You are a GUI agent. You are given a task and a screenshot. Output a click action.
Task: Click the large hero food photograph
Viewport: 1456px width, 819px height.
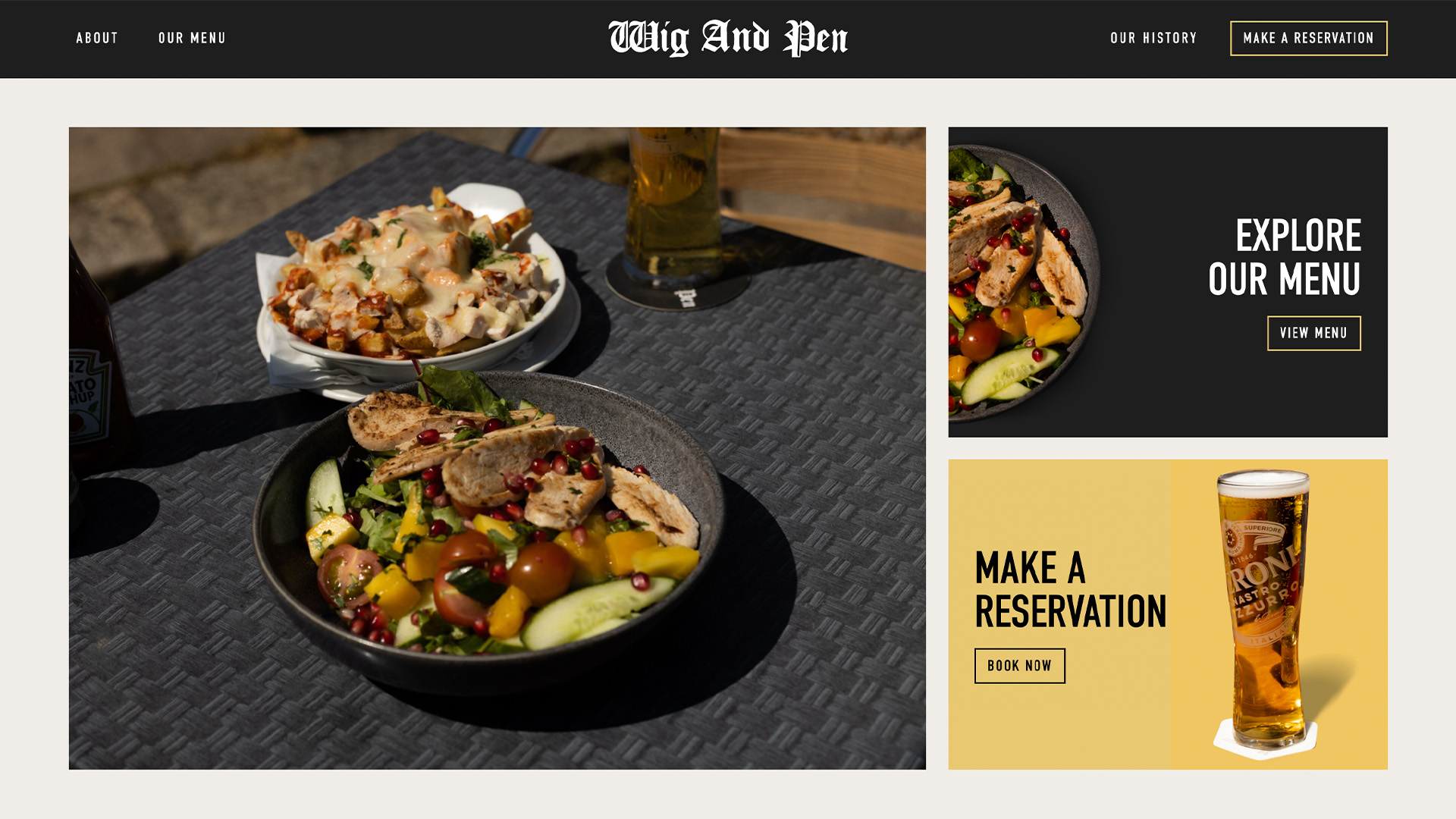(497, 448)
